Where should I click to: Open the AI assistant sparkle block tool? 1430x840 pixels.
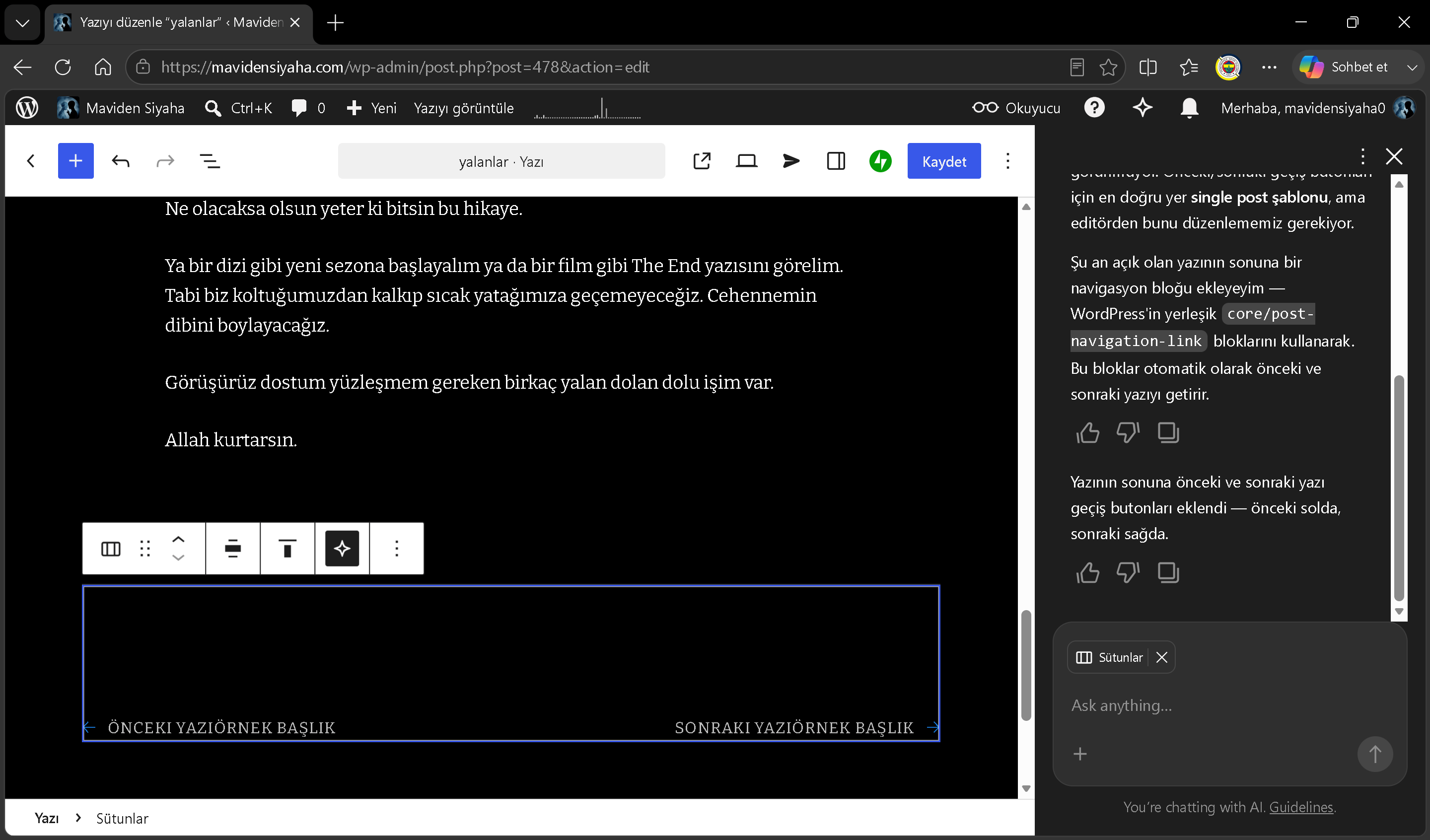pos(342,548)
